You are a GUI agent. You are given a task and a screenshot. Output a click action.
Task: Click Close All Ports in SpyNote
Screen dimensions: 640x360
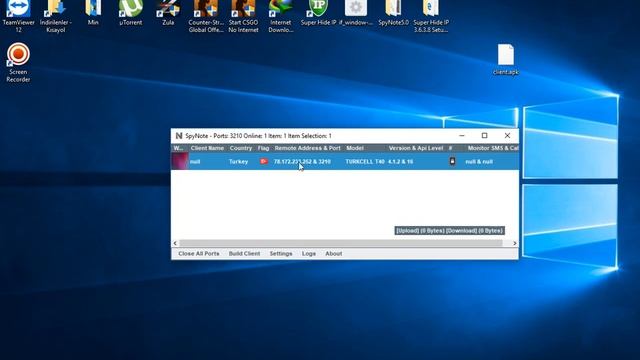(x=199, y=254)
